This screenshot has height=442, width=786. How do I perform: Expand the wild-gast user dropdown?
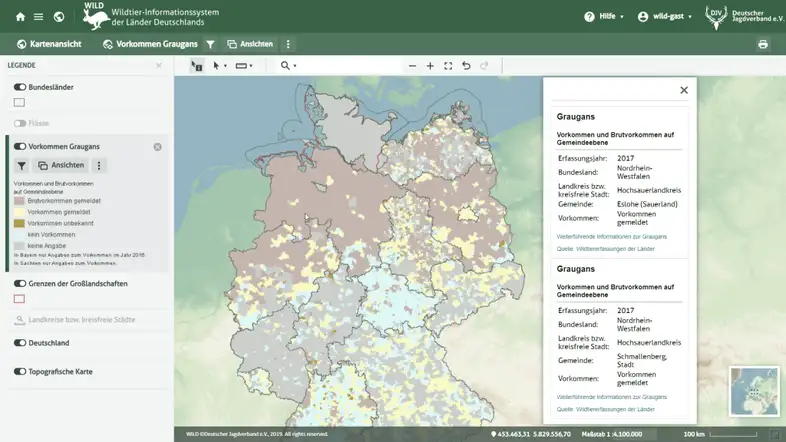665,17
